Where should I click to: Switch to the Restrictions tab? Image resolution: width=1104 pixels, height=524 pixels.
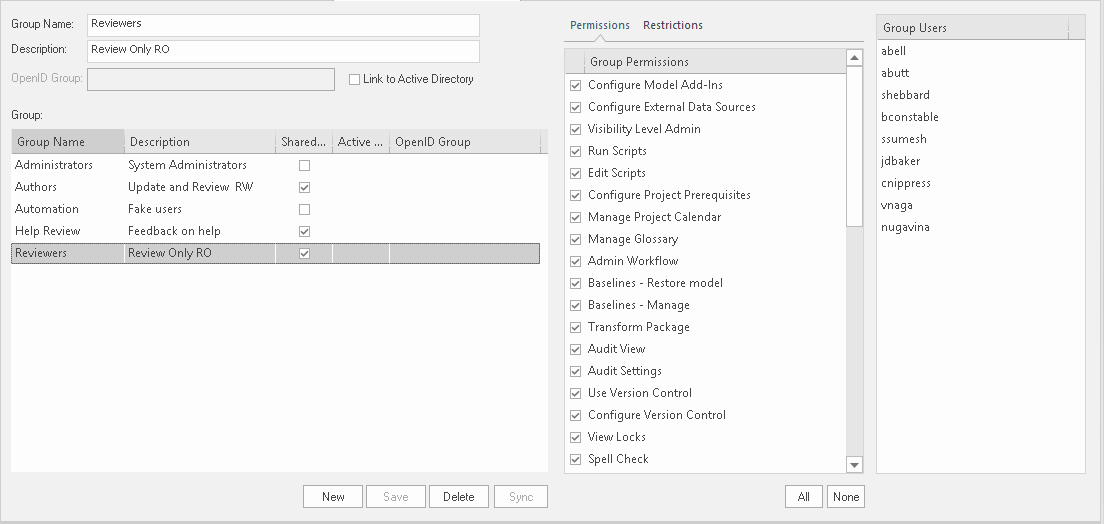pyautogui.click(x=672, y=25)
